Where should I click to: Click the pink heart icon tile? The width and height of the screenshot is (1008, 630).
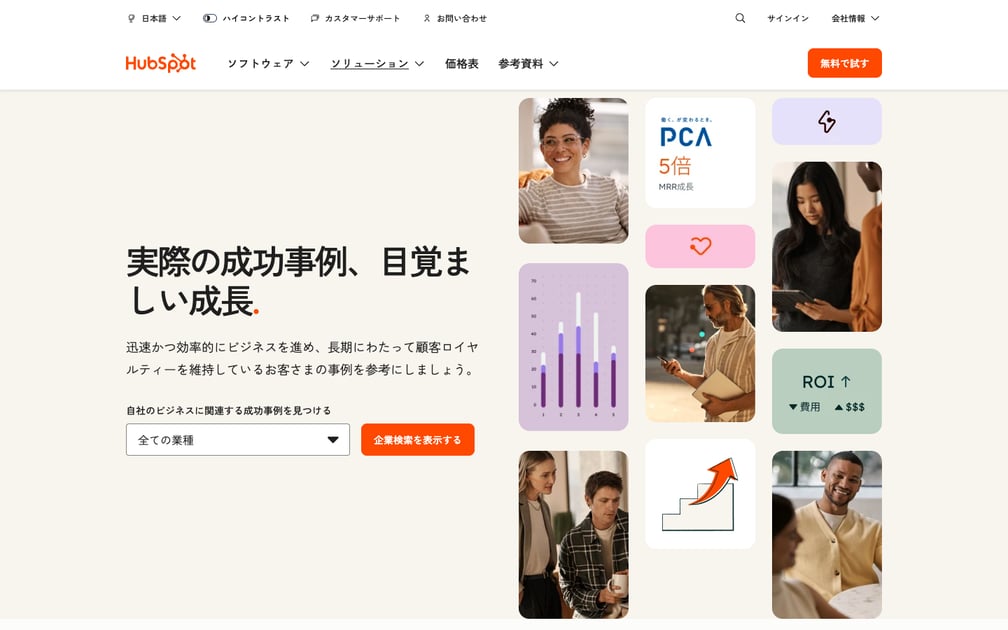coord(700,246)
